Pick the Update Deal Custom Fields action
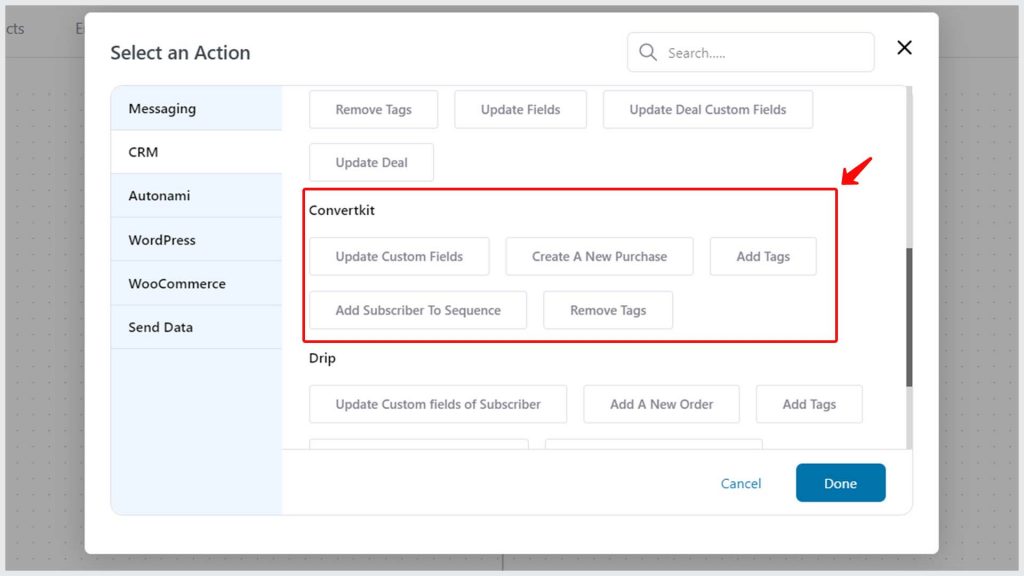Screen dimensions: 1024x576 (707, 110)
